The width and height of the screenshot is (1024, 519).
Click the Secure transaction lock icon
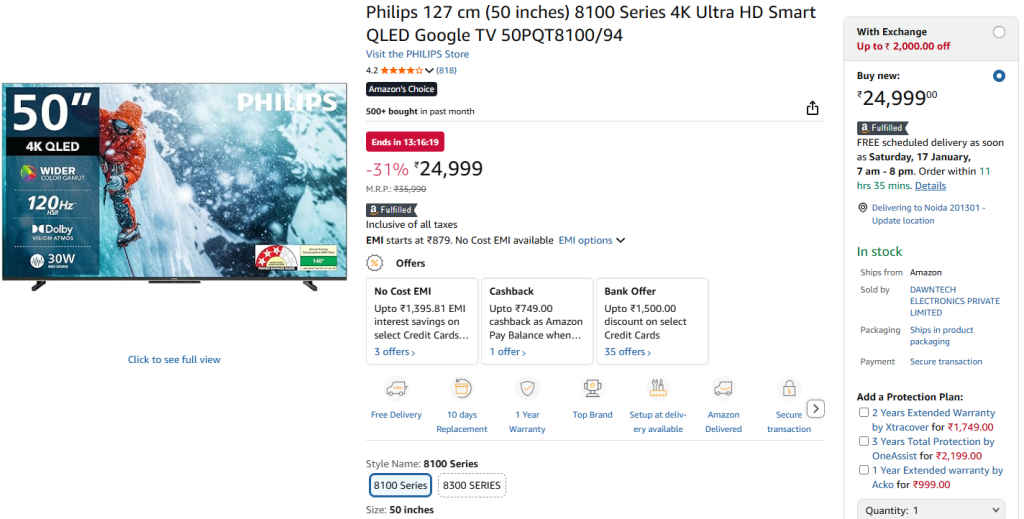[x=789, y=388]
